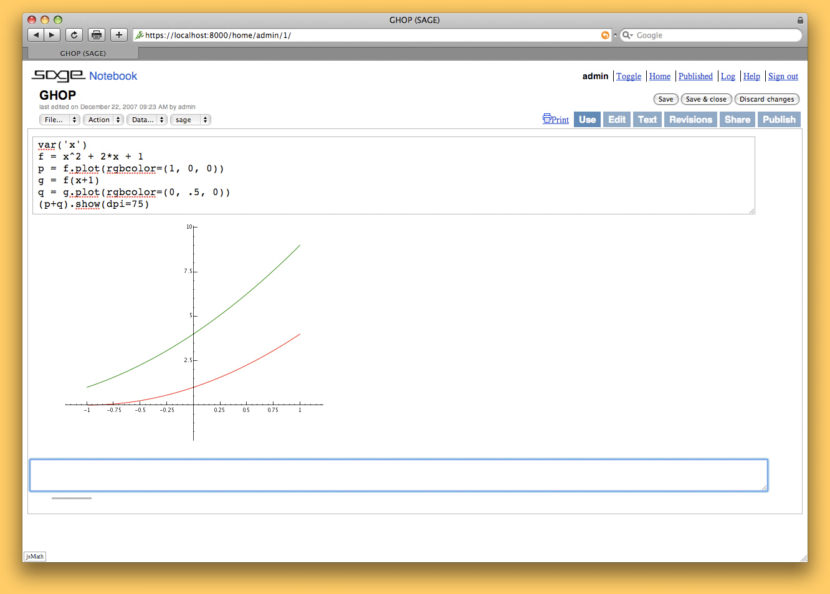
Task: Open the Toggle link
Action: (628, 76)
